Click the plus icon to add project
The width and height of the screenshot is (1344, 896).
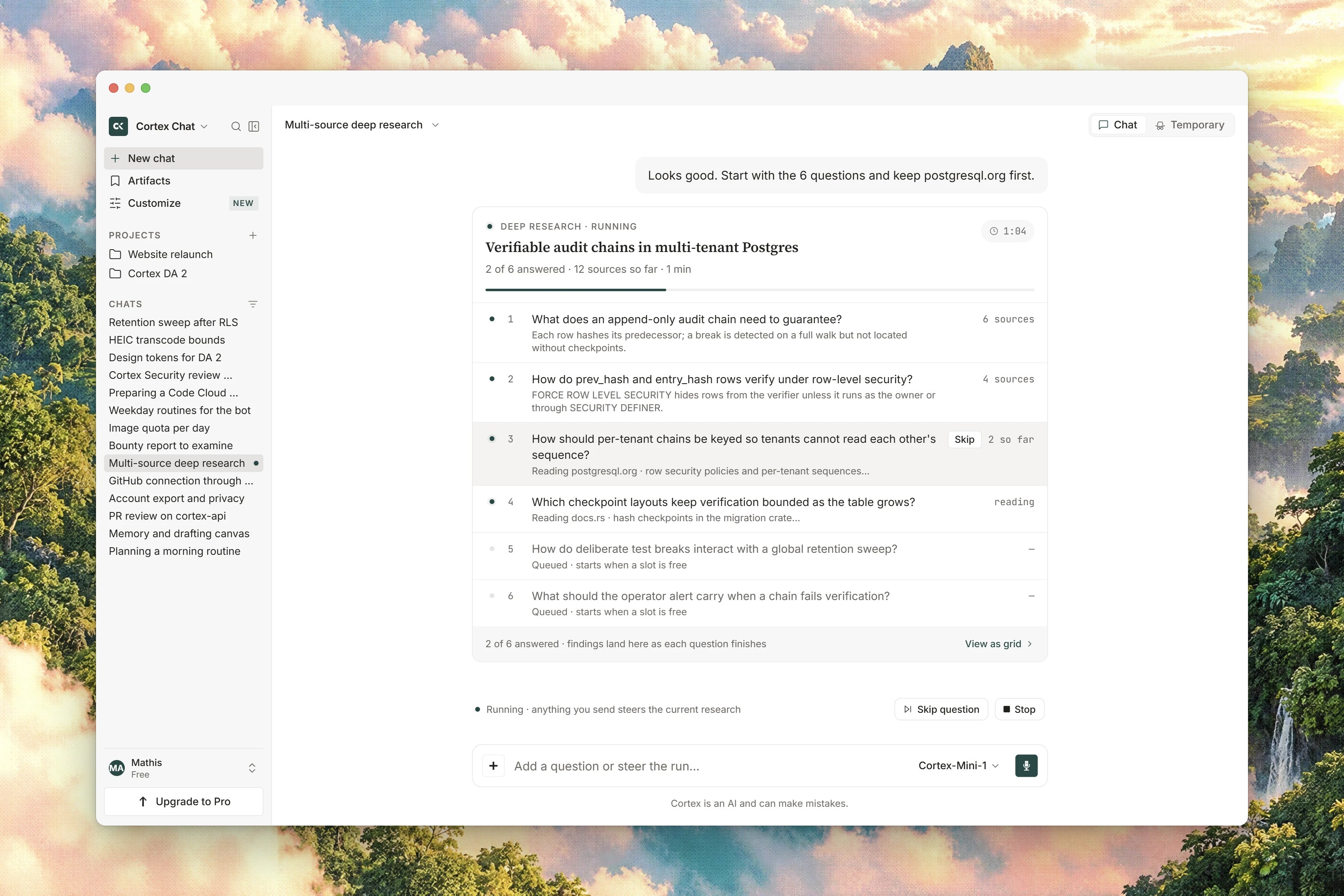click(252, 236)
